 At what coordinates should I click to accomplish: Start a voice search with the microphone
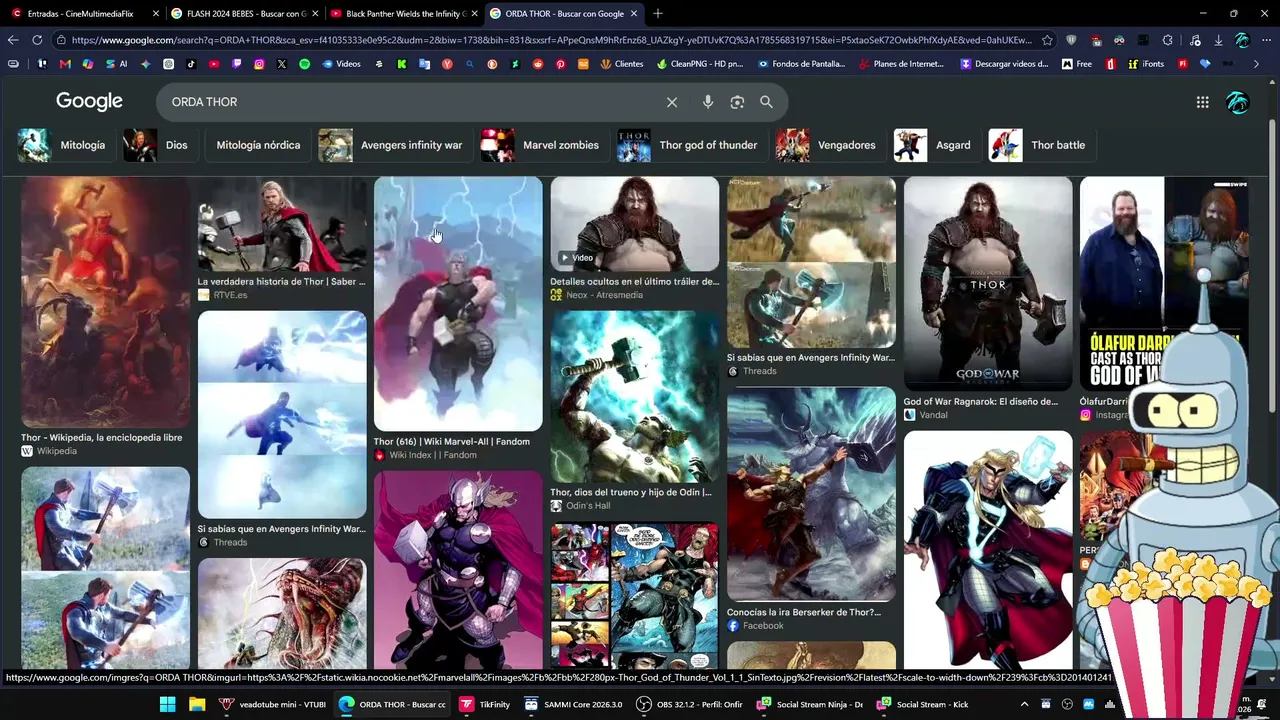point(708,102)
